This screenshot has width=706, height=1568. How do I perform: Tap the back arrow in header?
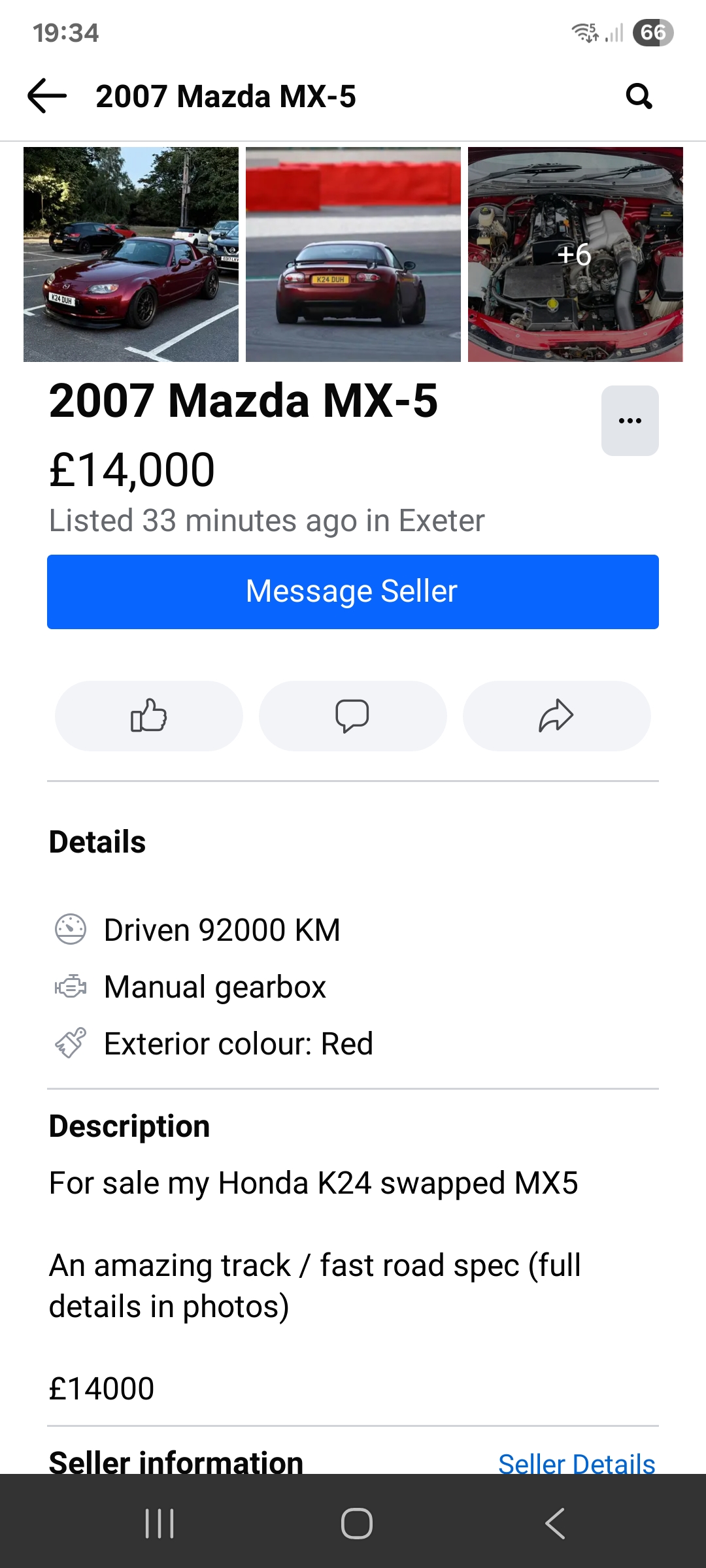click(47, 96)
